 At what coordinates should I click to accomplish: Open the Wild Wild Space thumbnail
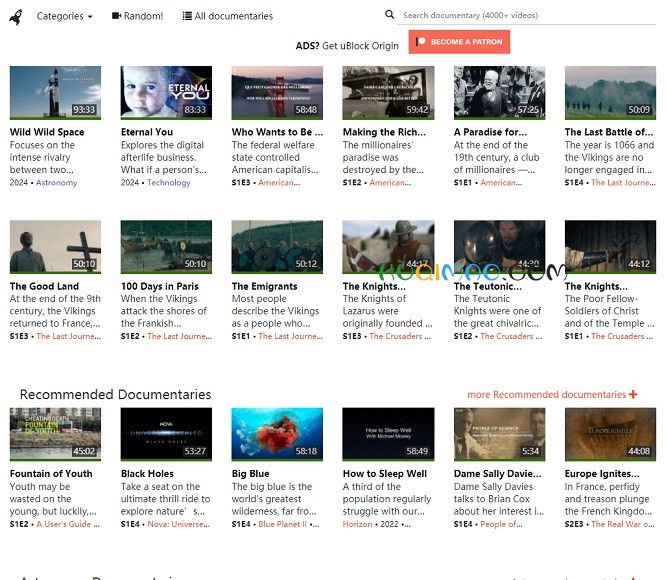coord(55,93)
